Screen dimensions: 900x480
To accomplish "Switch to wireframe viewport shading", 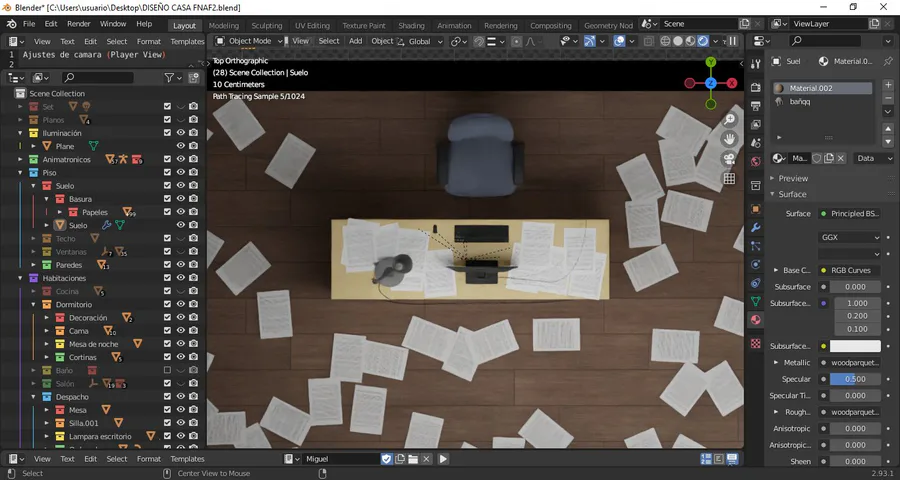I will (665, 41).
